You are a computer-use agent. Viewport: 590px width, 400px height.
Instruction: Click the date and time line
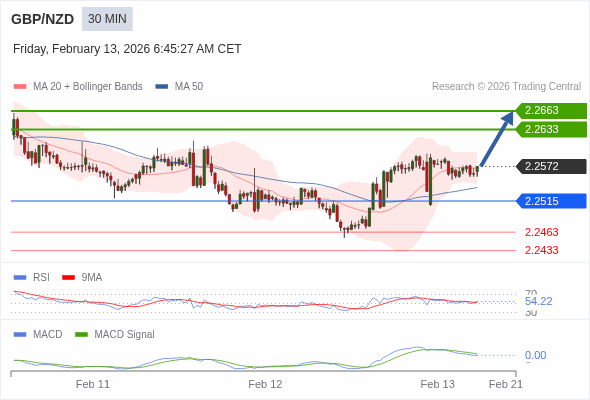click(x=127, y=49)
